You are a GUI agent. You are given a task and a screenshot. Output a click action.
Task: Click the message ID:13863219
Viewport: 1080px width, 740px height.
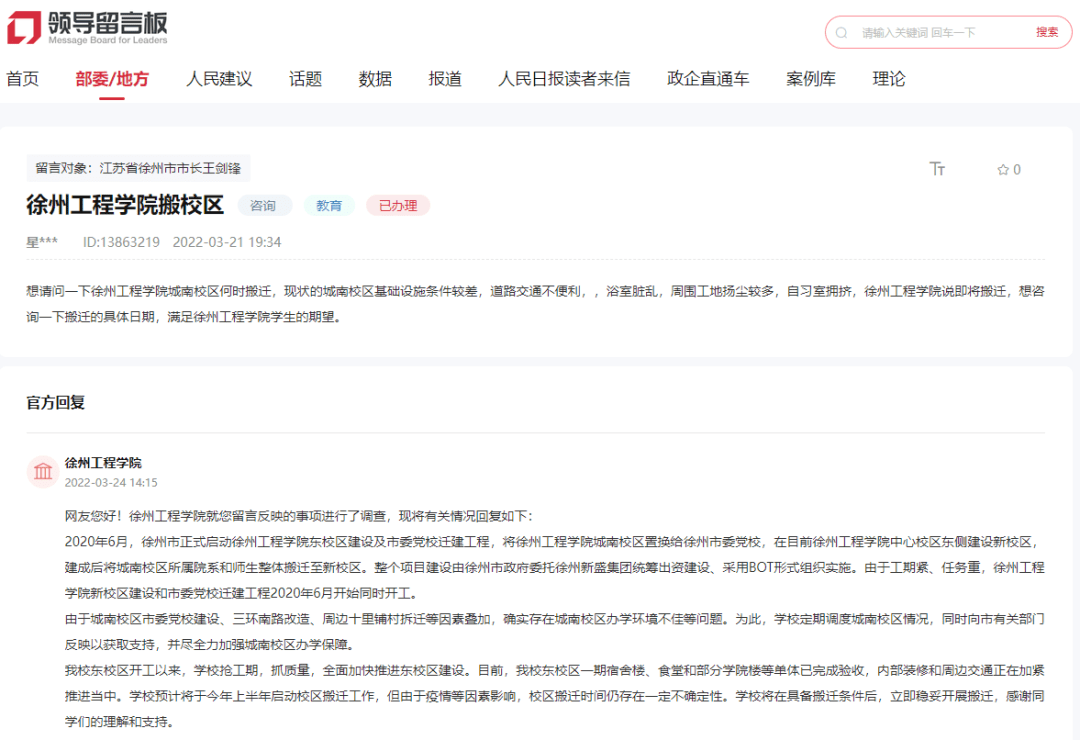(121, 242)
